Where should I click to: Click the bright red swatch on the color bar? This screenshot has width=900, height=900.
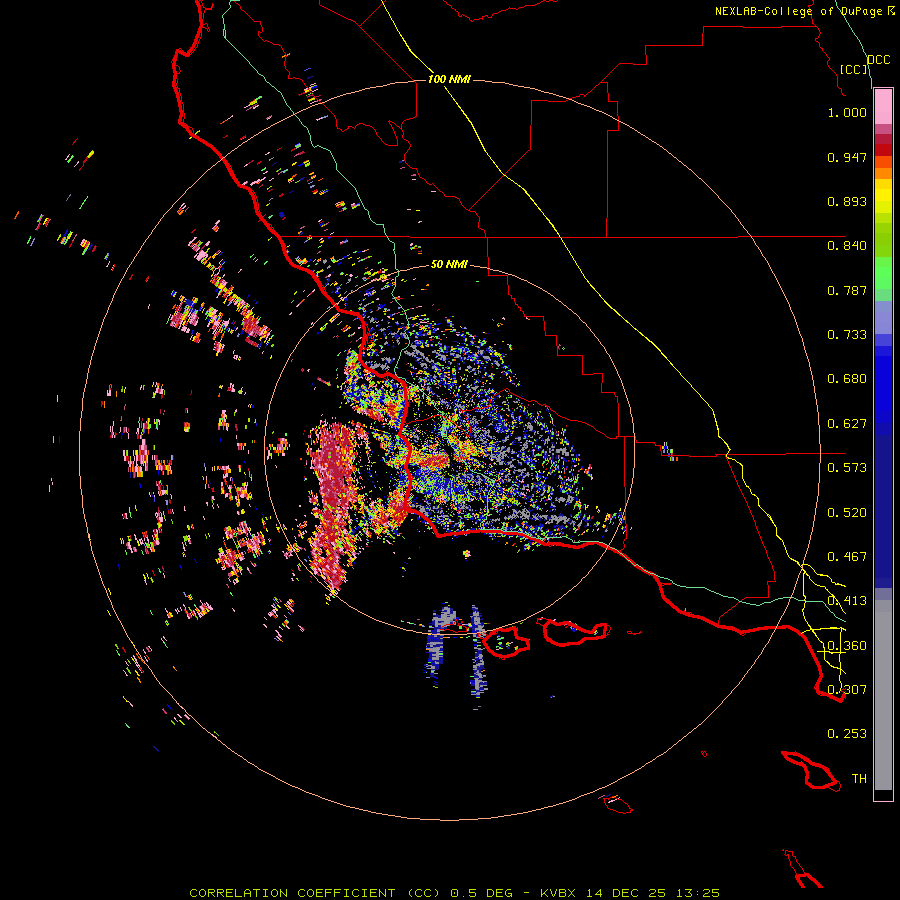point(883,150)
